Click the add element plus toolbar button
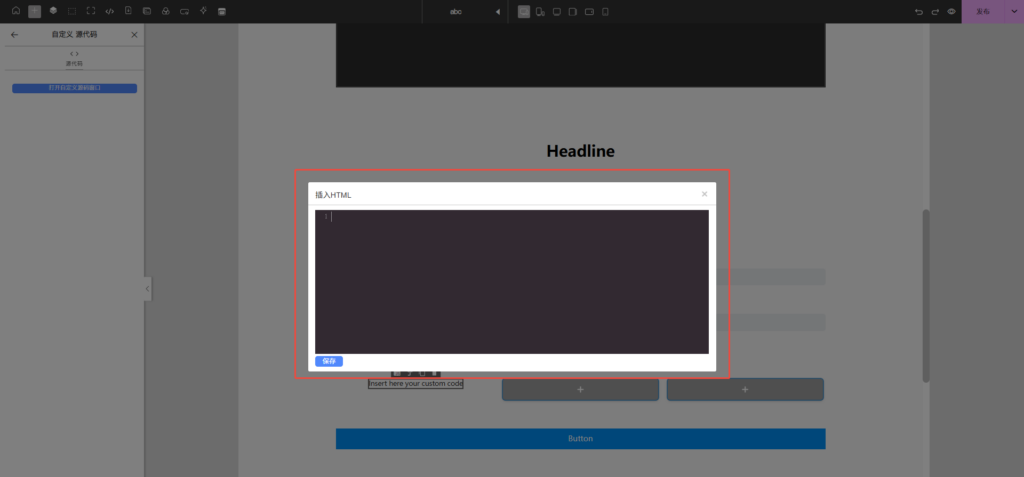1024x477 pixels. pos(34,11)
